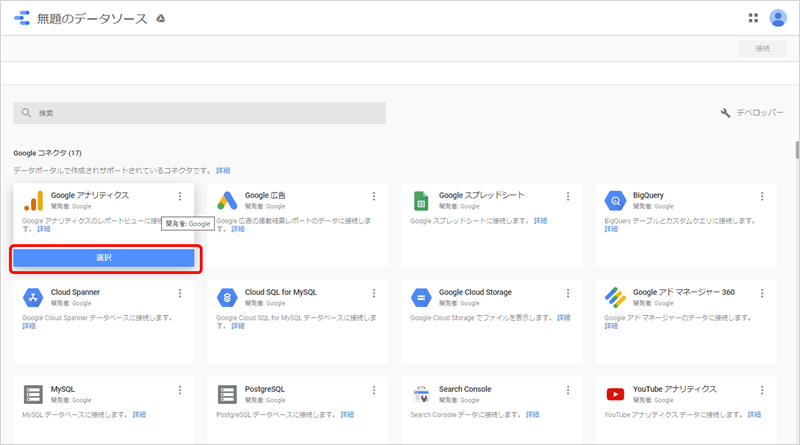Click the Google スプレッドシート green icon
Screen dimensions: 800x445
(x=421, y=201)
